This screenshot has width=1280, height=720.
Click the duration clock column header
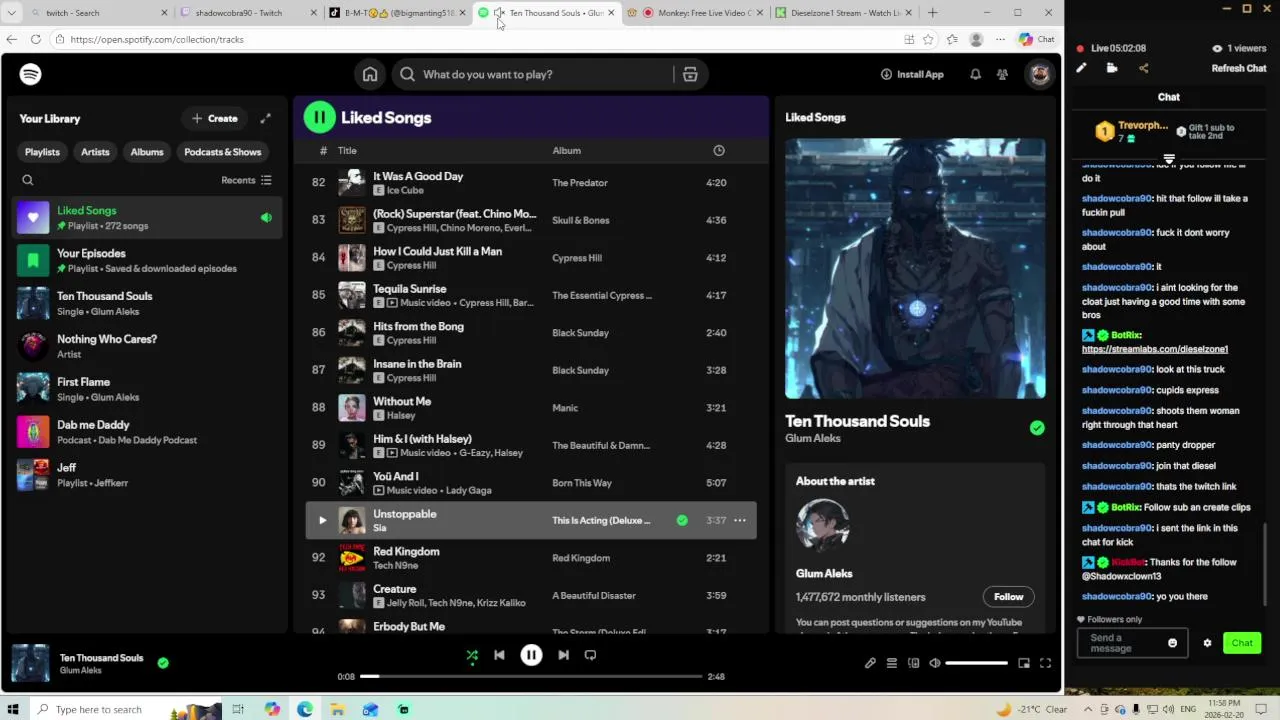(718, 150)
